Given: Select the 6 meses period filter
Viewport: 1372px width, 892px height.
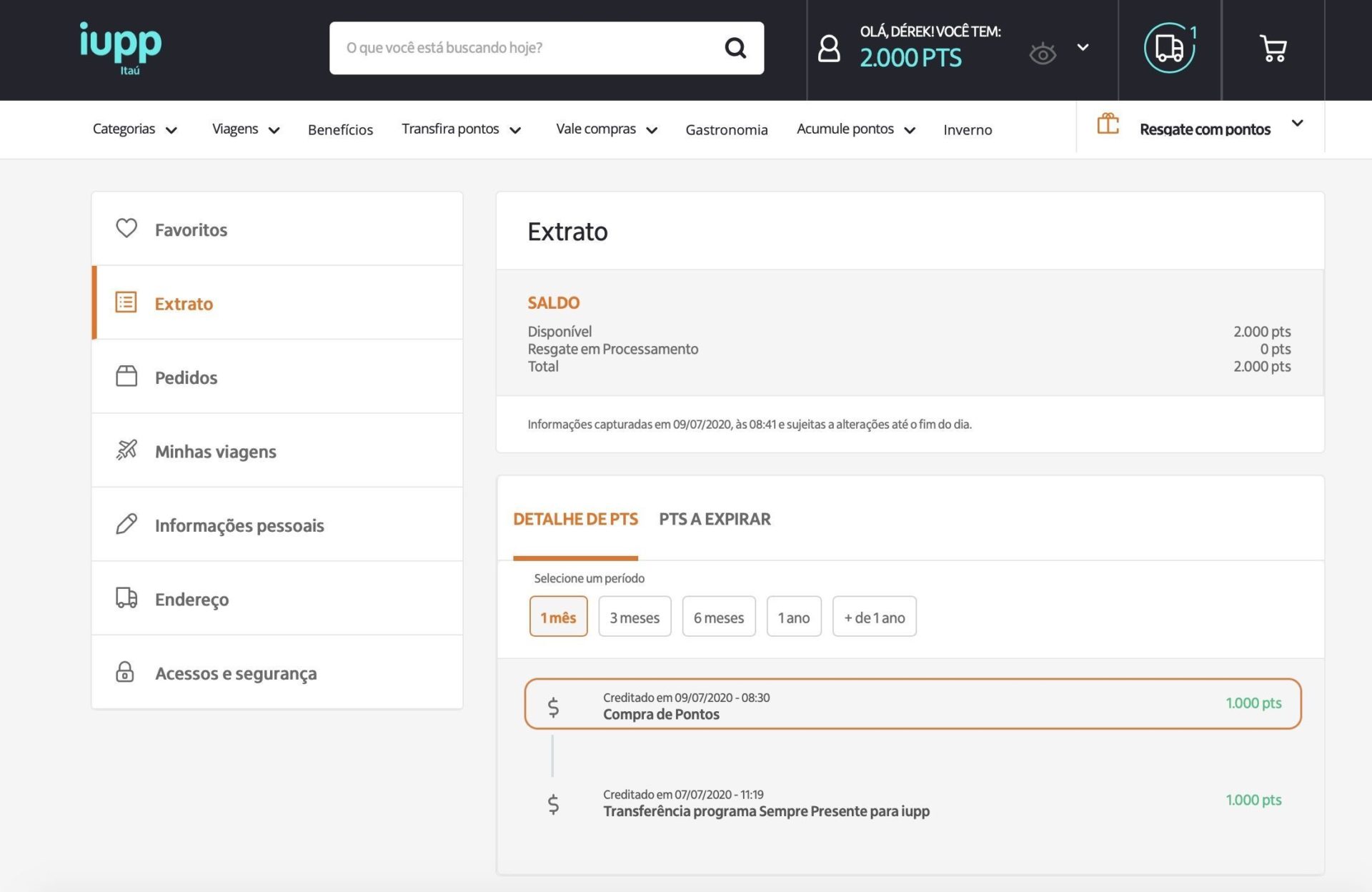Looking at the screenshot, I should pos(719,617).
